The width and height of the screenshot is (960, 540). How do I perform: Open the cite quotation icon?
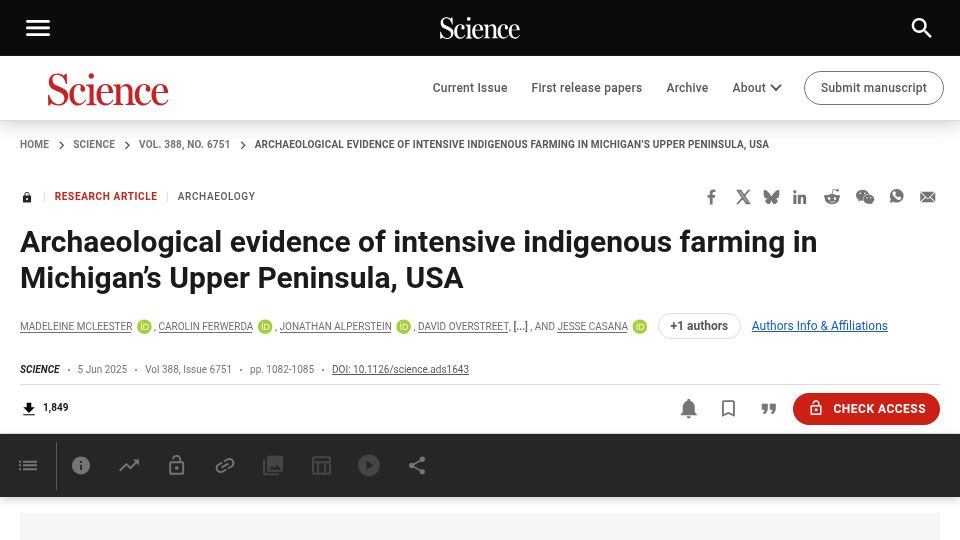click(x=768, y=408)
